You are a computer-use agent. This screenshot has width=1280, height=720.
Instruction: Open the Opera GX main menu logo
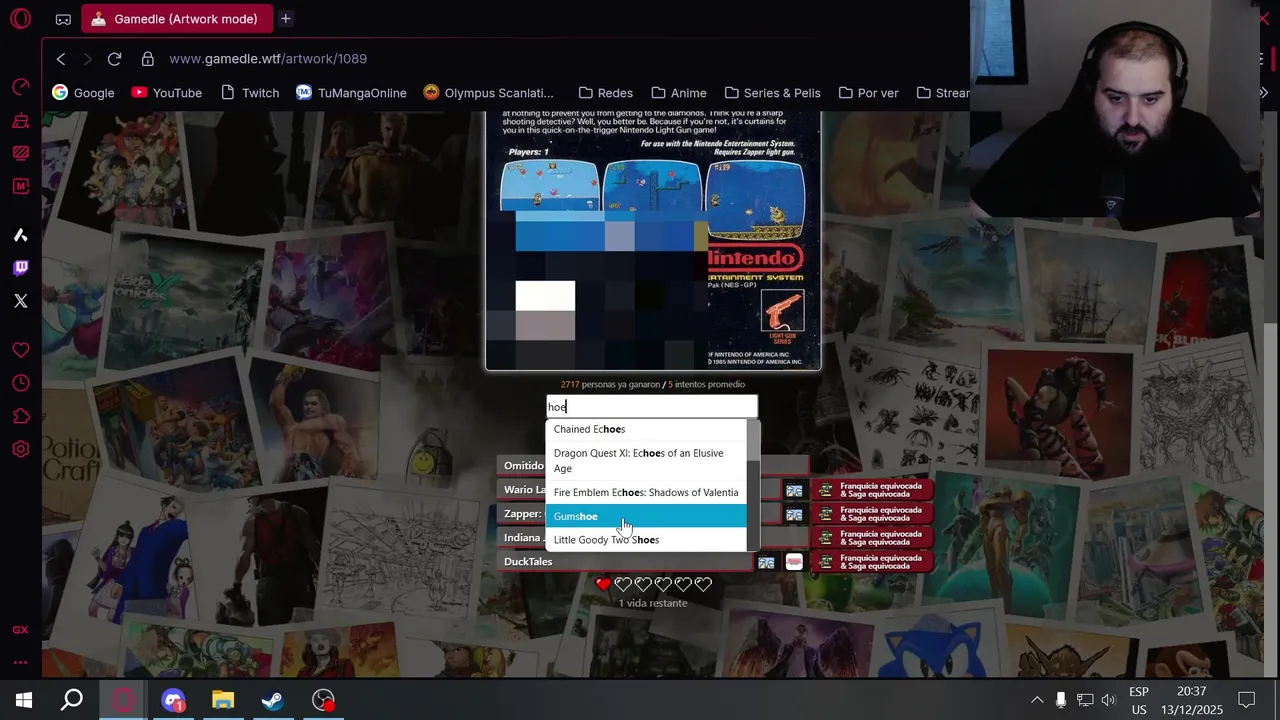20,19
